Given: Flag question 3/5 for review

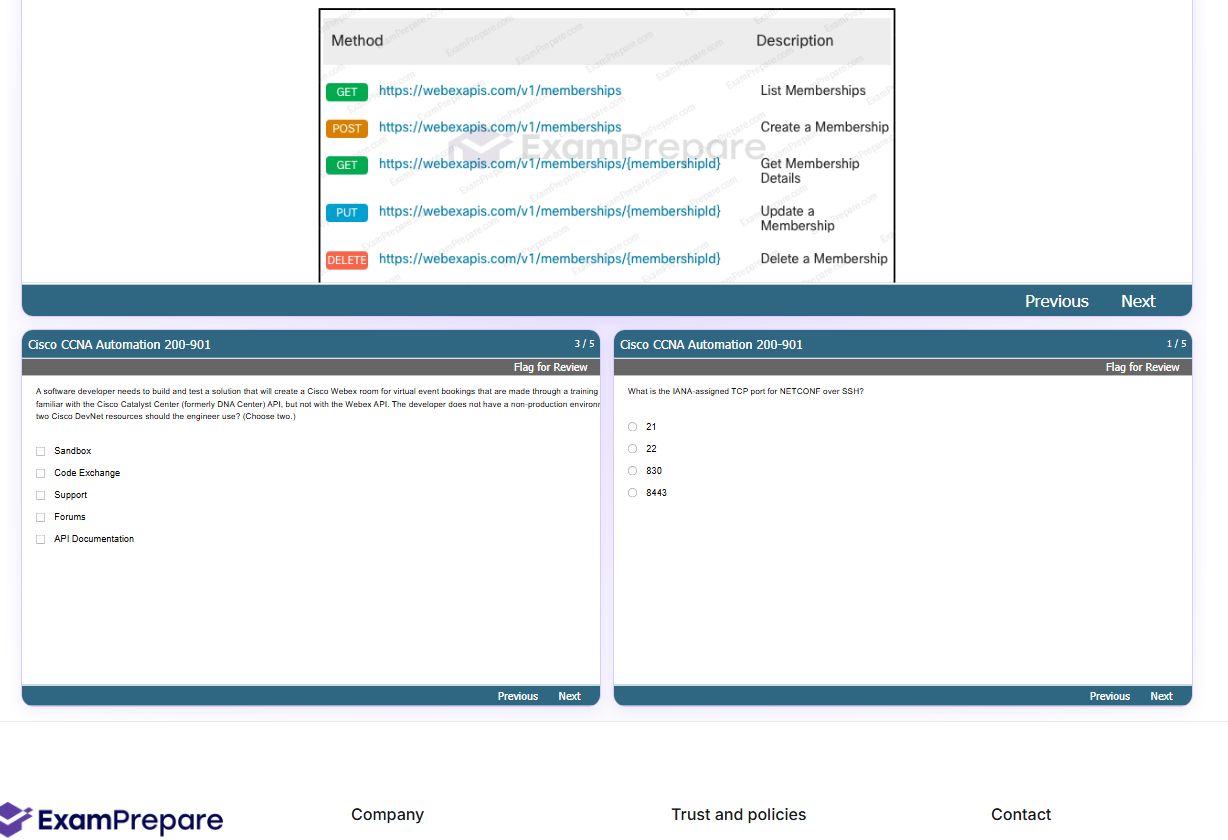Looking at the screenshot, I should tap(551, 367).
